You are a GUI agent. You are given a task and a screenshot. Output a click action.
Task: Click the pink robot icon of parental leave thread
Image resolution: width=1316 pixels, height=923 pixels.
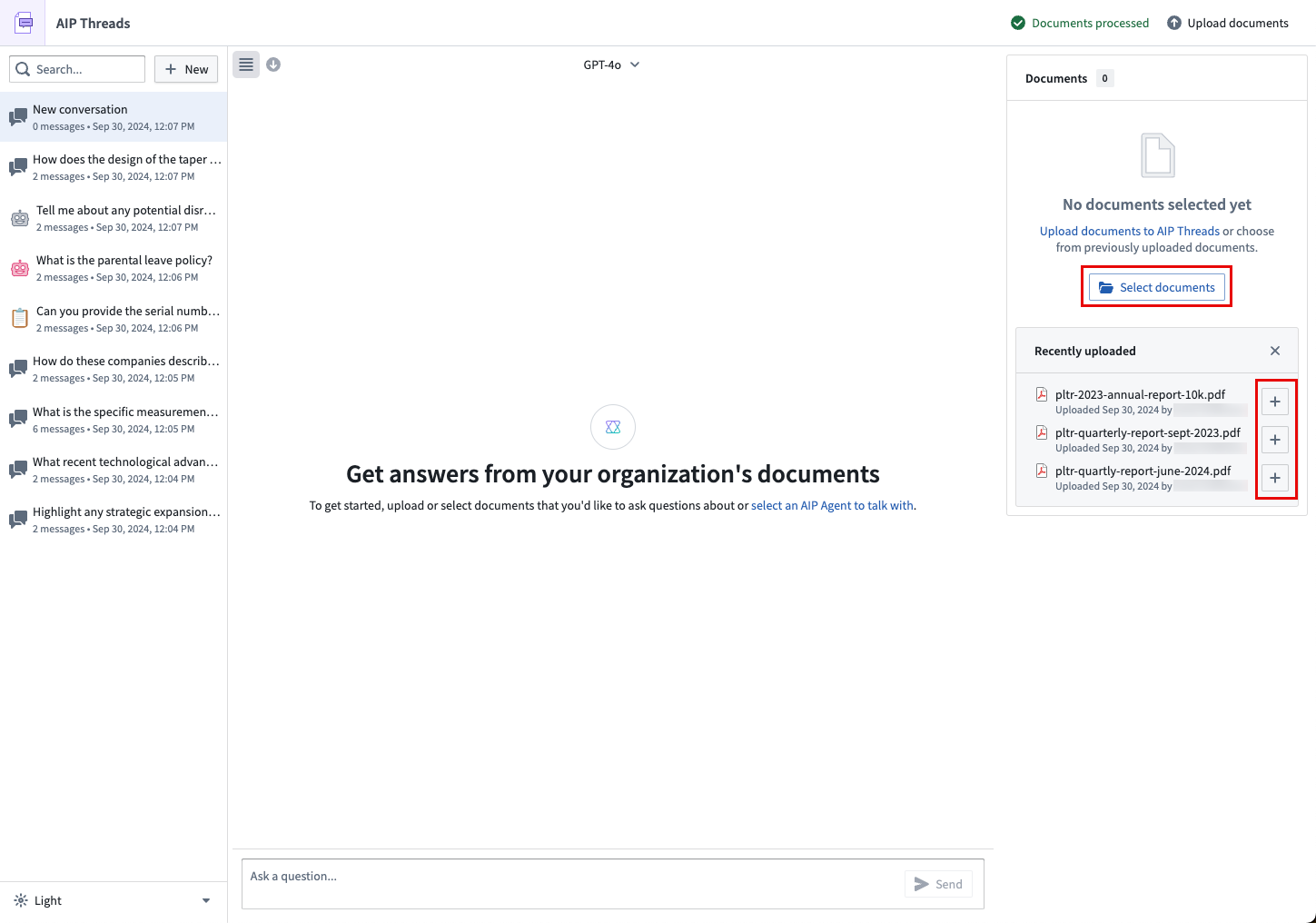point(20,268)
